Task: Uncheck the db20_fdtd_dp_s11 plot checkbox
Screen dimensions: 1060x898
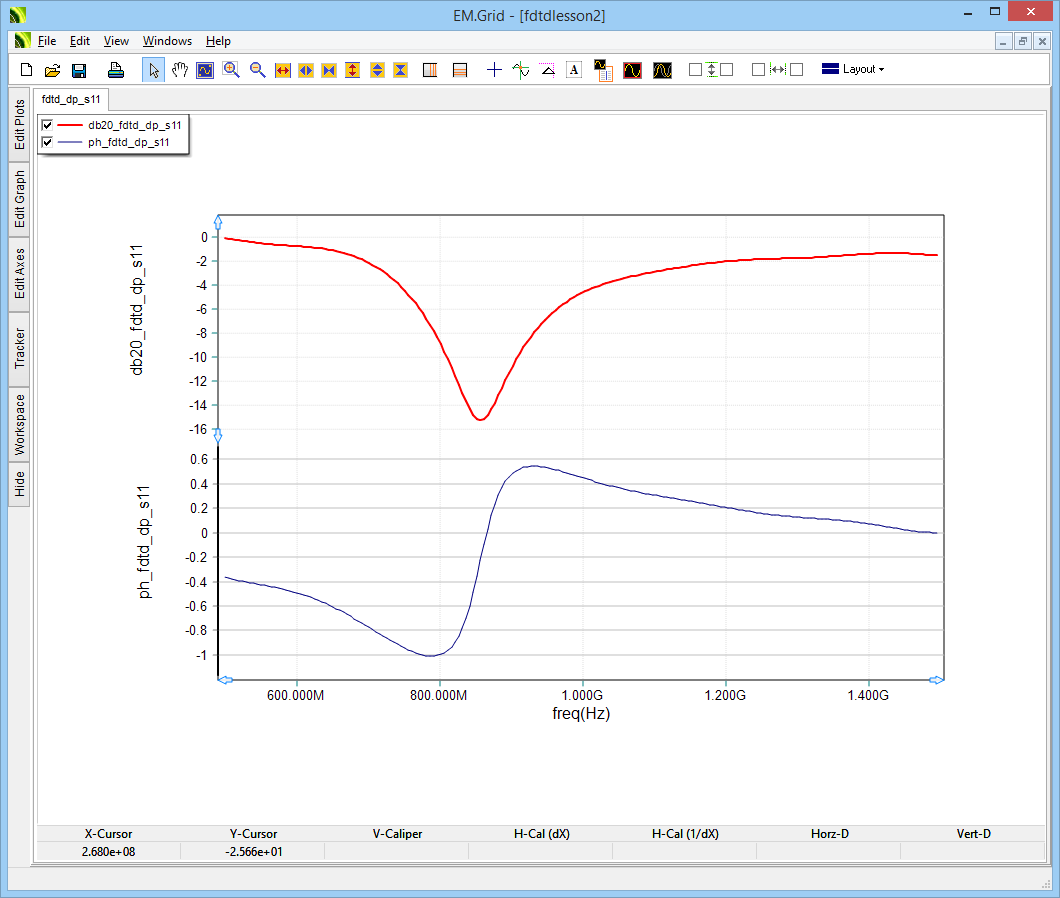Action: click(x=47, y=125)
